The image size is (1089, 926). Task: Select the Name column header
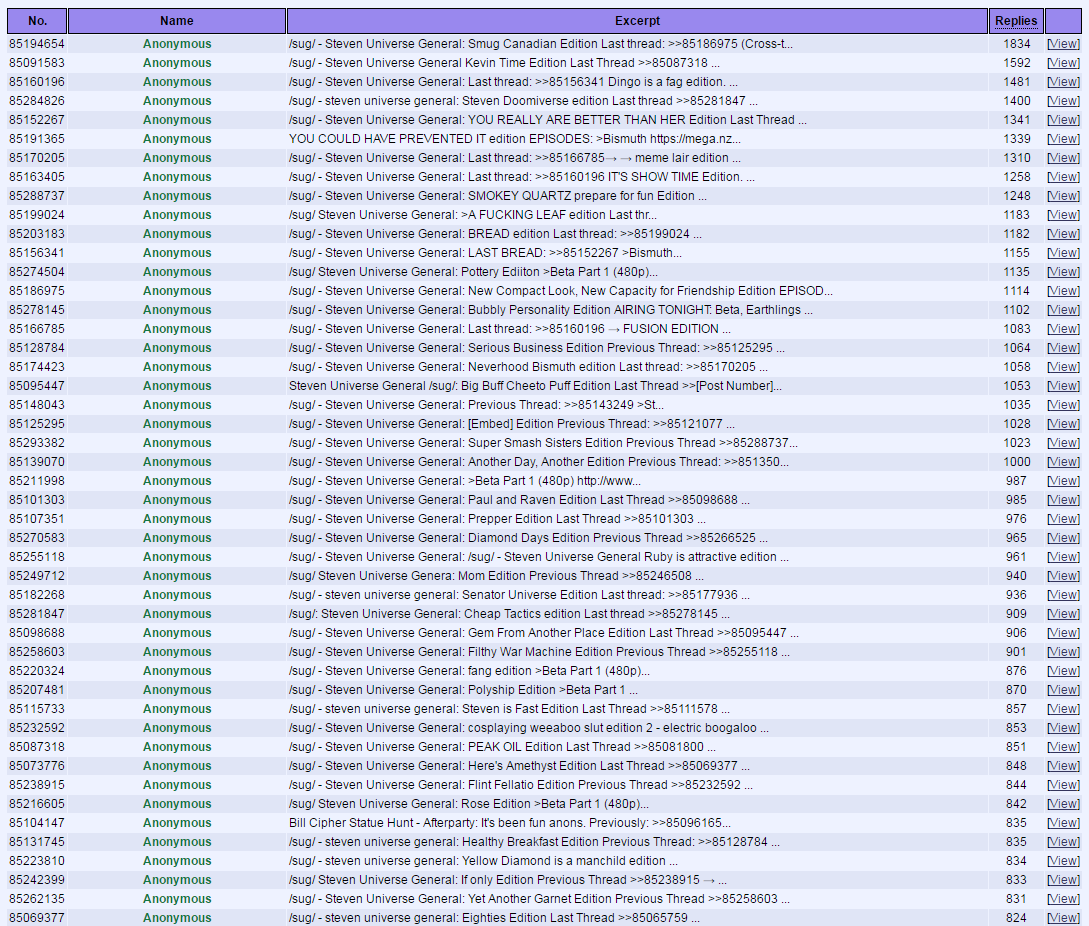176,21
